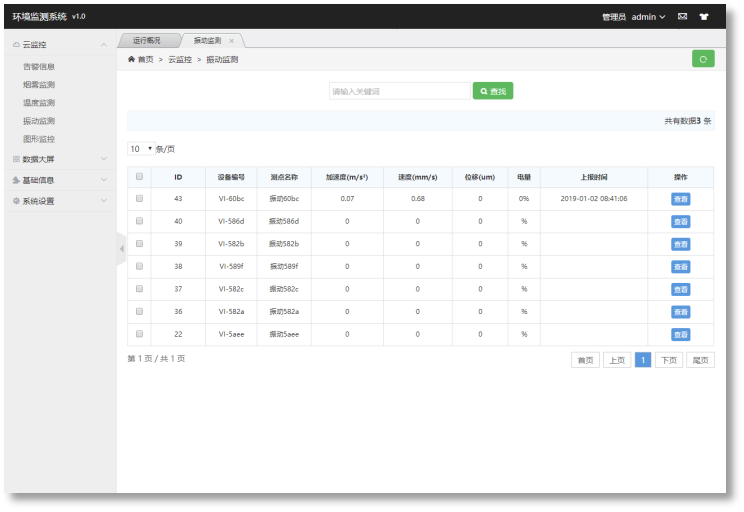Click the t-shirt theme icon

pos(703,17)
